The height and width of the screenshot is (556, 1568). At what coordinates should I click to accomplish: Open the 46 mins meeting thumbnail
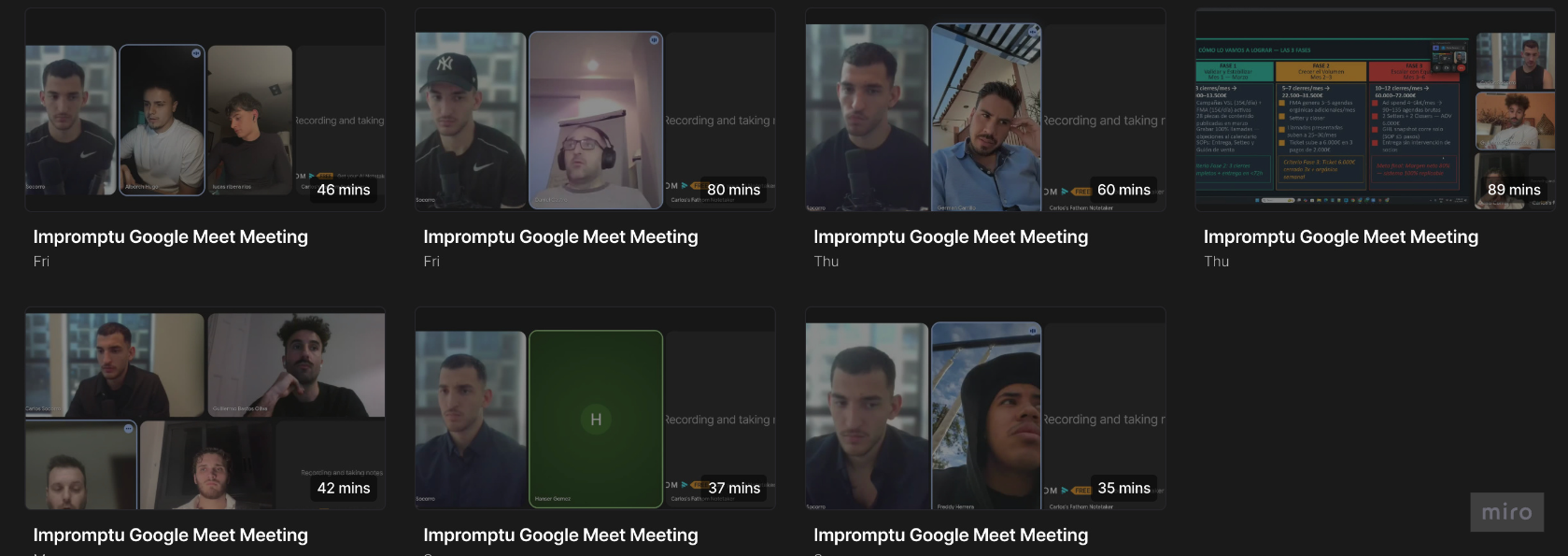click(x=205, y=110)
